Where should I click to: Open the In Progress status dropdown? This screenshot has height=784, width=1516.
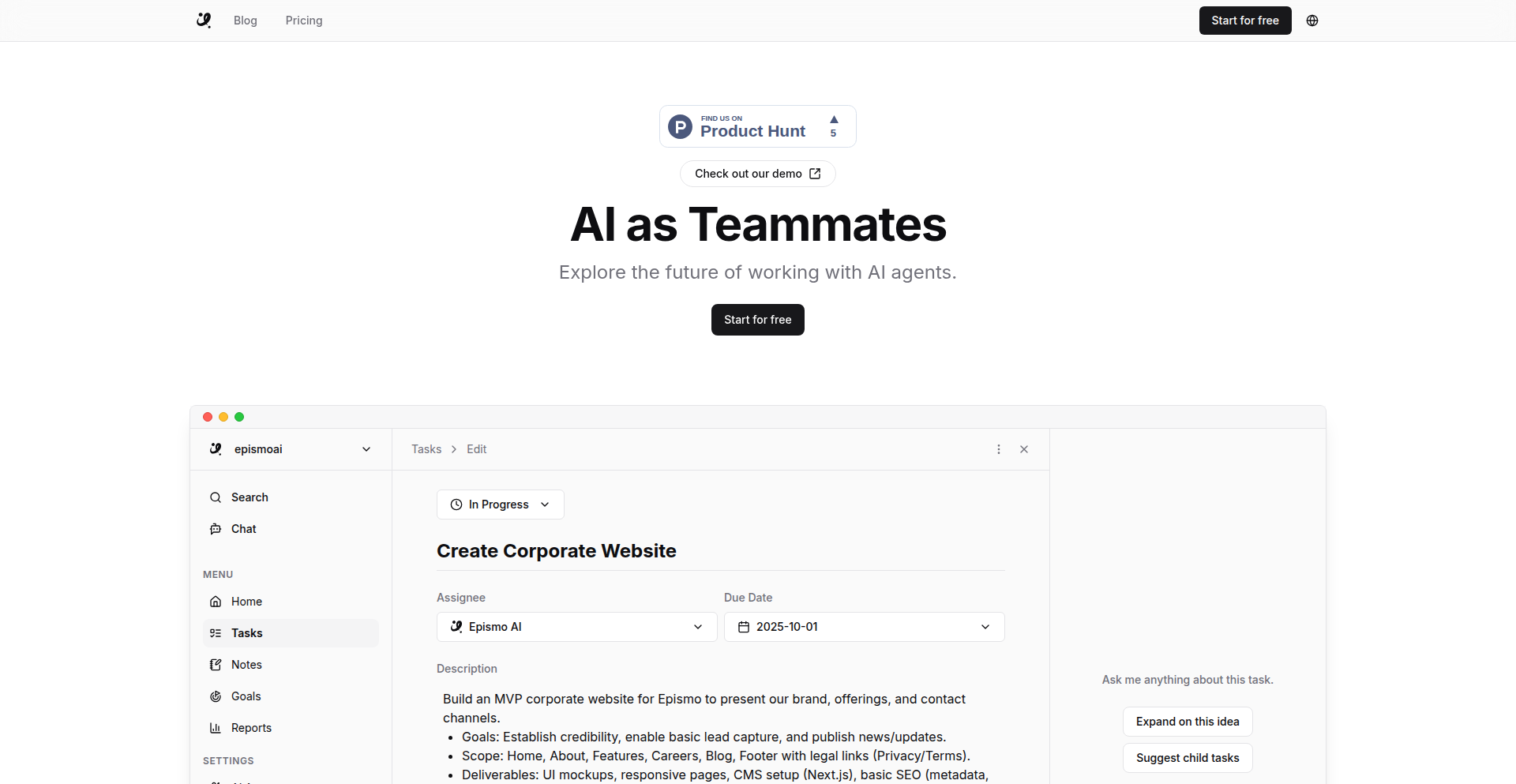(x=501, y=505)
